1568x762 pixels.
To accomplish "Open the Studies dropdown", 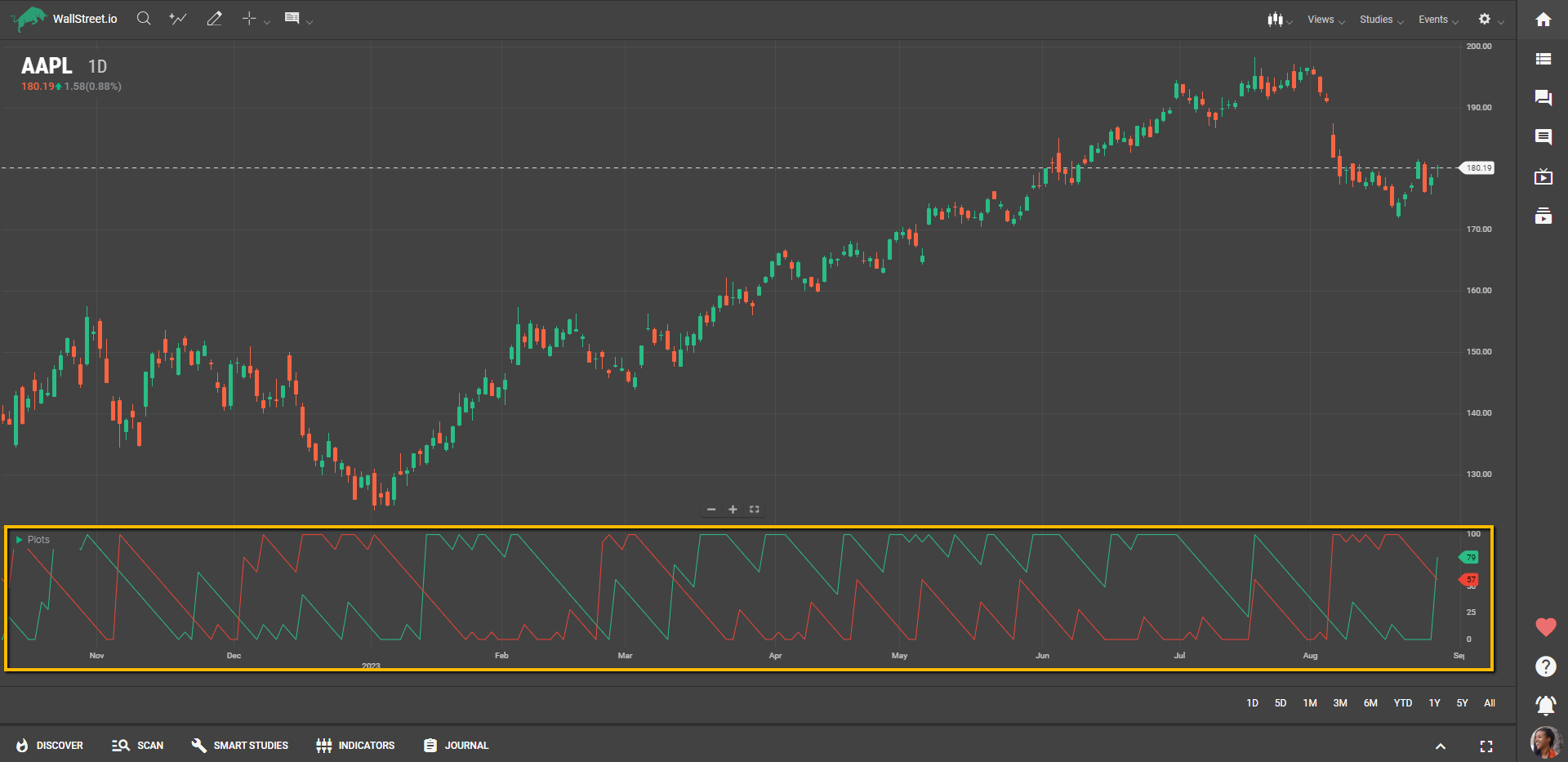I will tap(1380, 20).
